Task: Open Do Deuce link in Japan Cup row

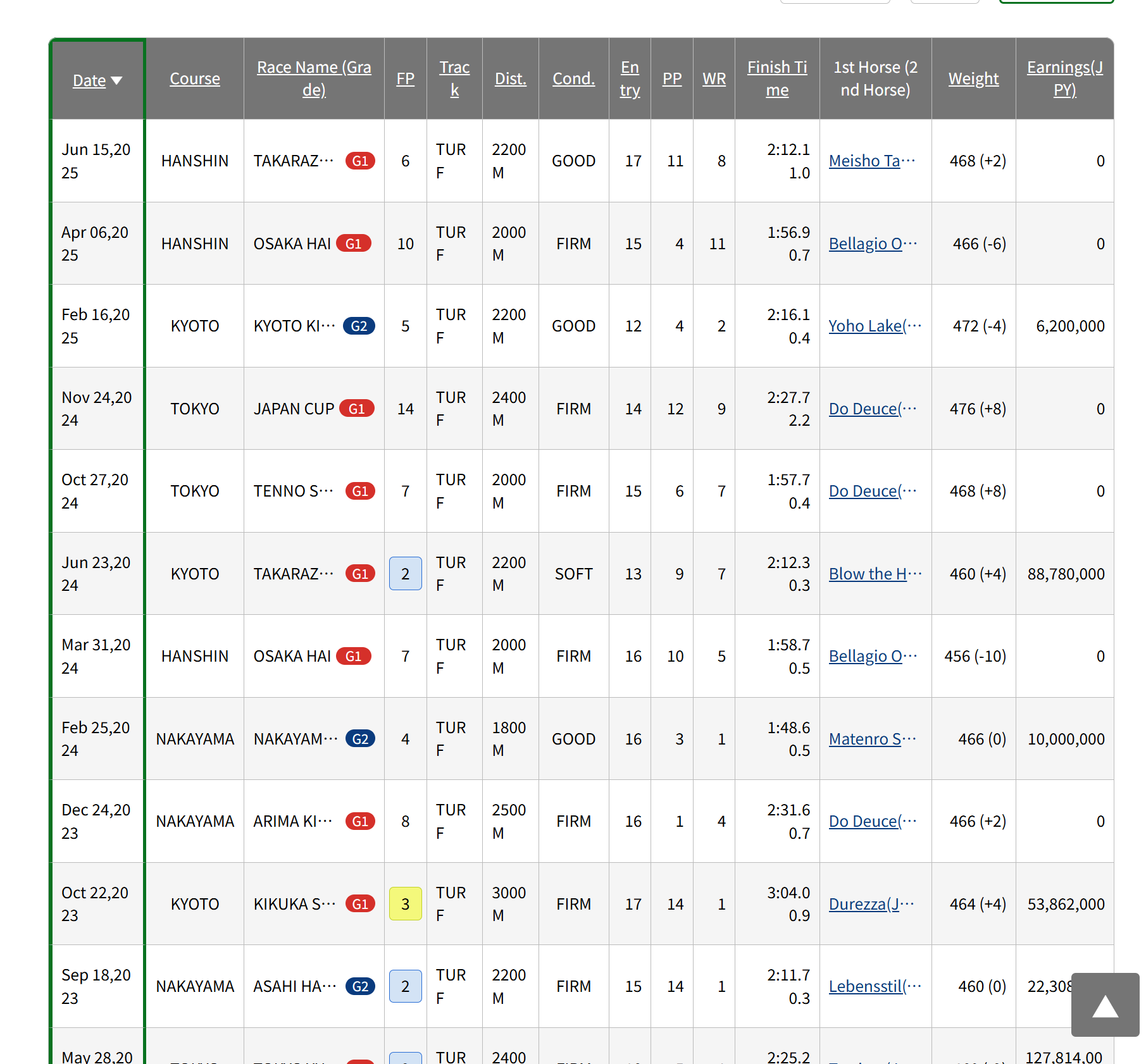Action: pyautogui.click(x=873, y=409)
